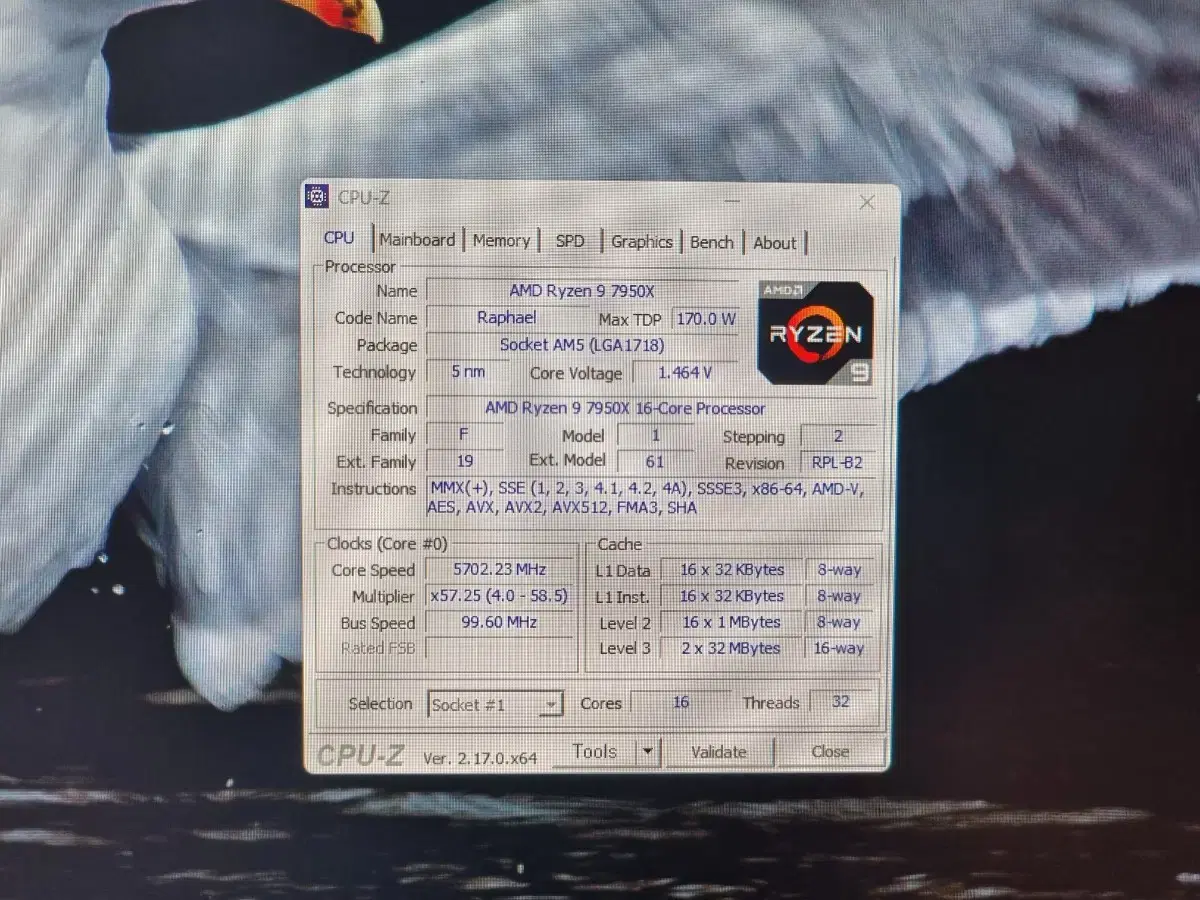Click the Cores value 16
The width and height of the screenshot is (1200, 900).
(681, 702)
